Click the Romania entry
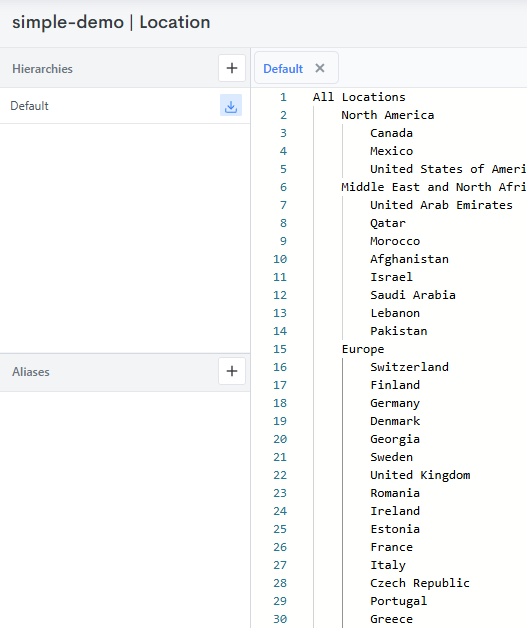This screenshot has height=628, width=527. click(395, 493)
